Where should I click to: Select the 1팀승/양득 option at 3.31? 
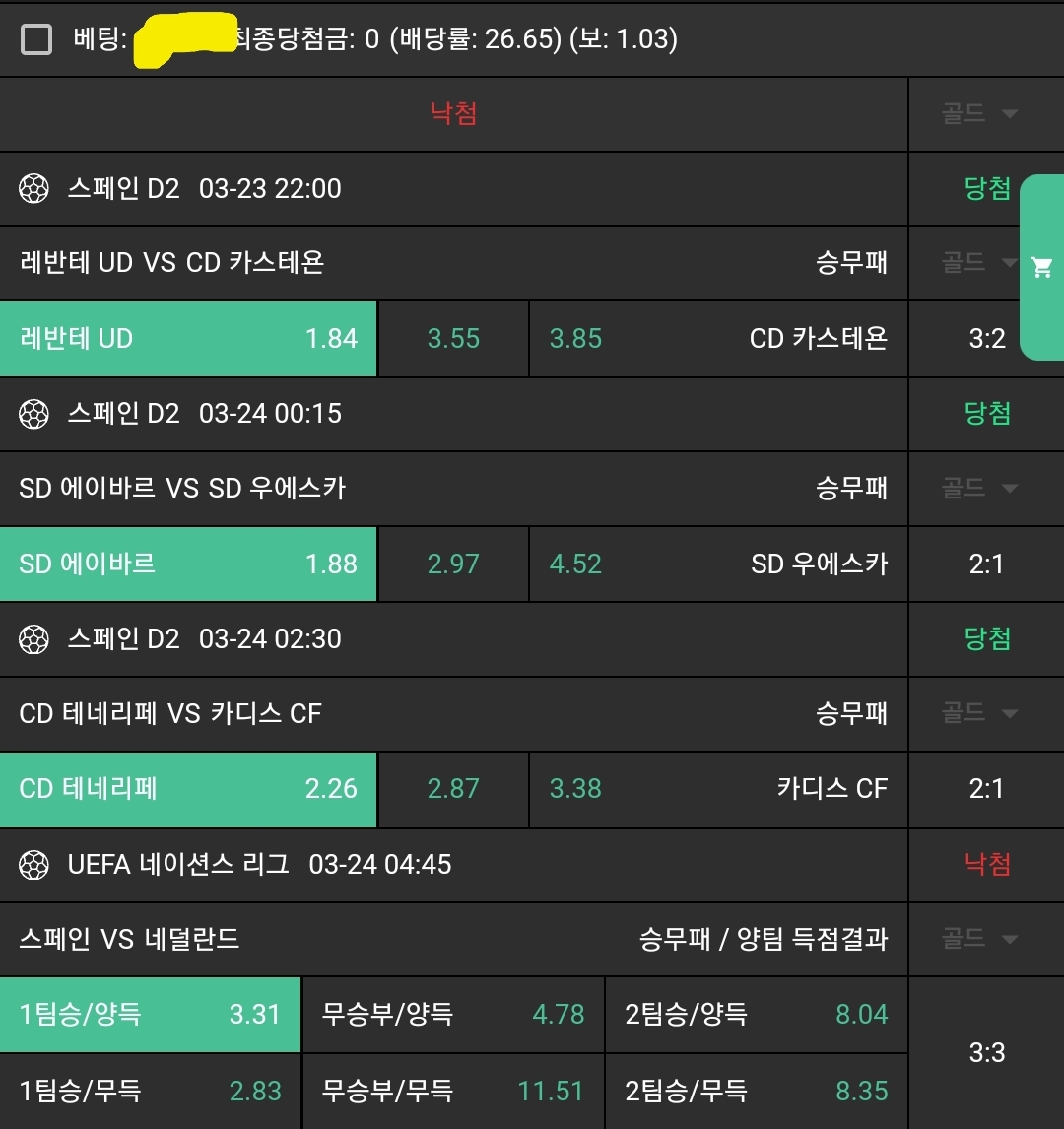pyautogui.click(x=150, y=1015)
